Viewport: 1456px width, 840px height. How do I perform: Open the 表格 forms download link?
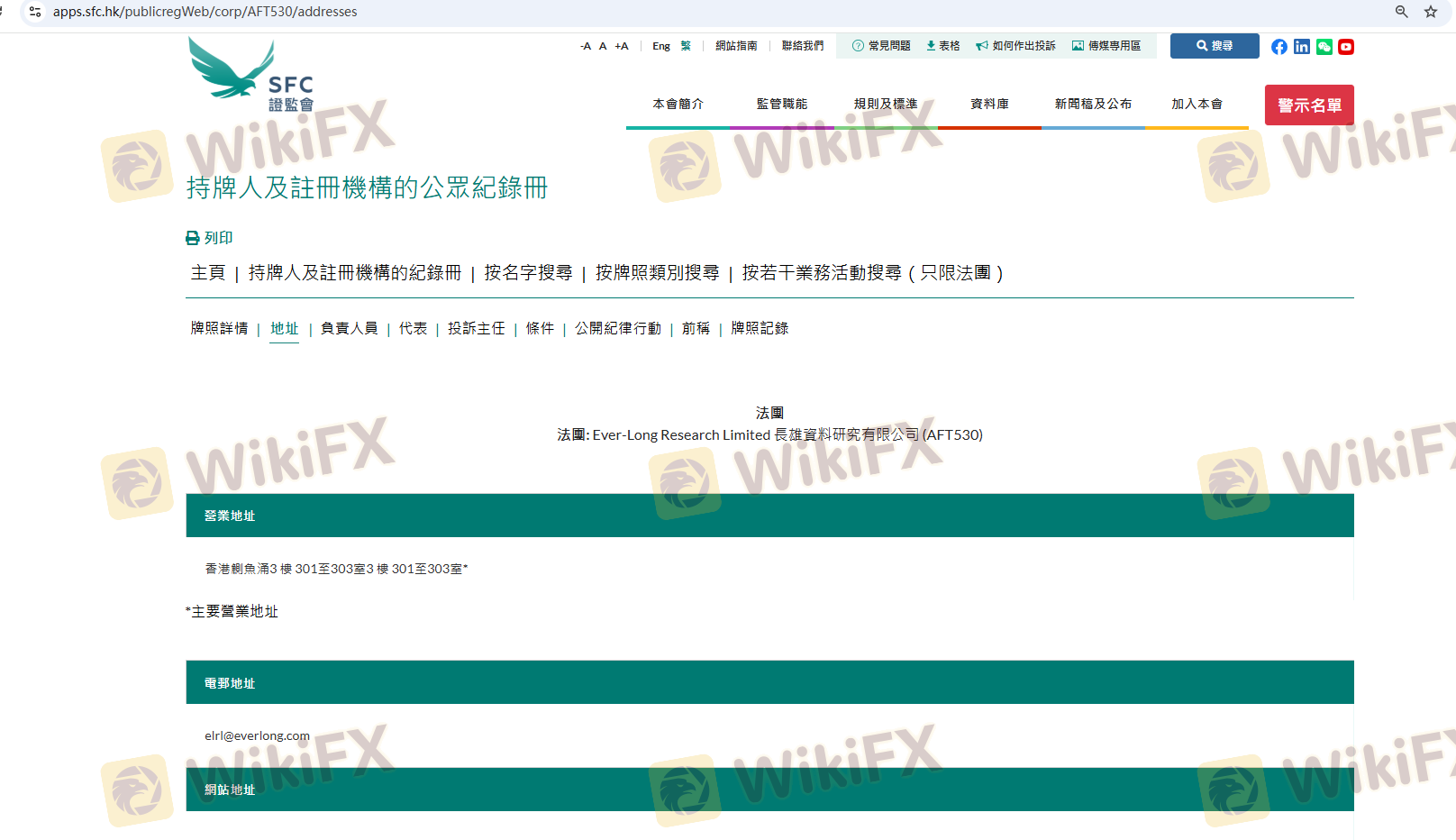tap(943, 46)
